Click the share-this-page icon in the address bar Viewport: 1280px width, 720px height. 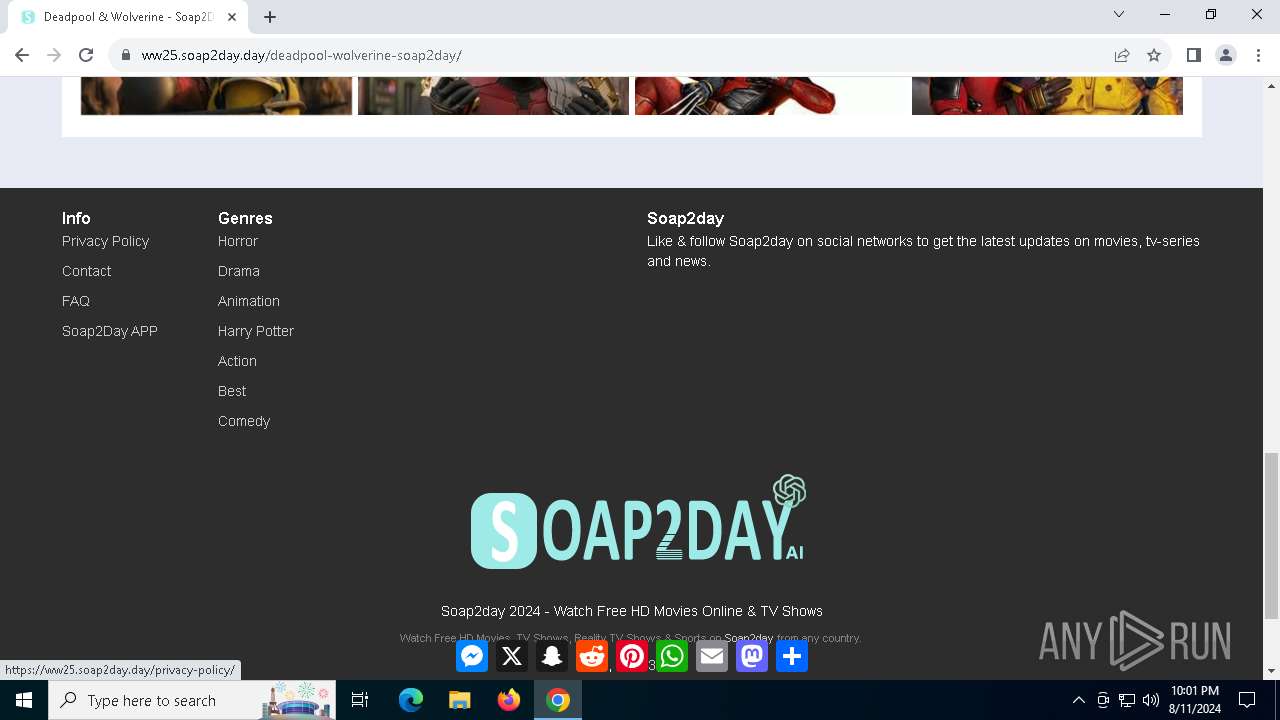(1122, 55)
